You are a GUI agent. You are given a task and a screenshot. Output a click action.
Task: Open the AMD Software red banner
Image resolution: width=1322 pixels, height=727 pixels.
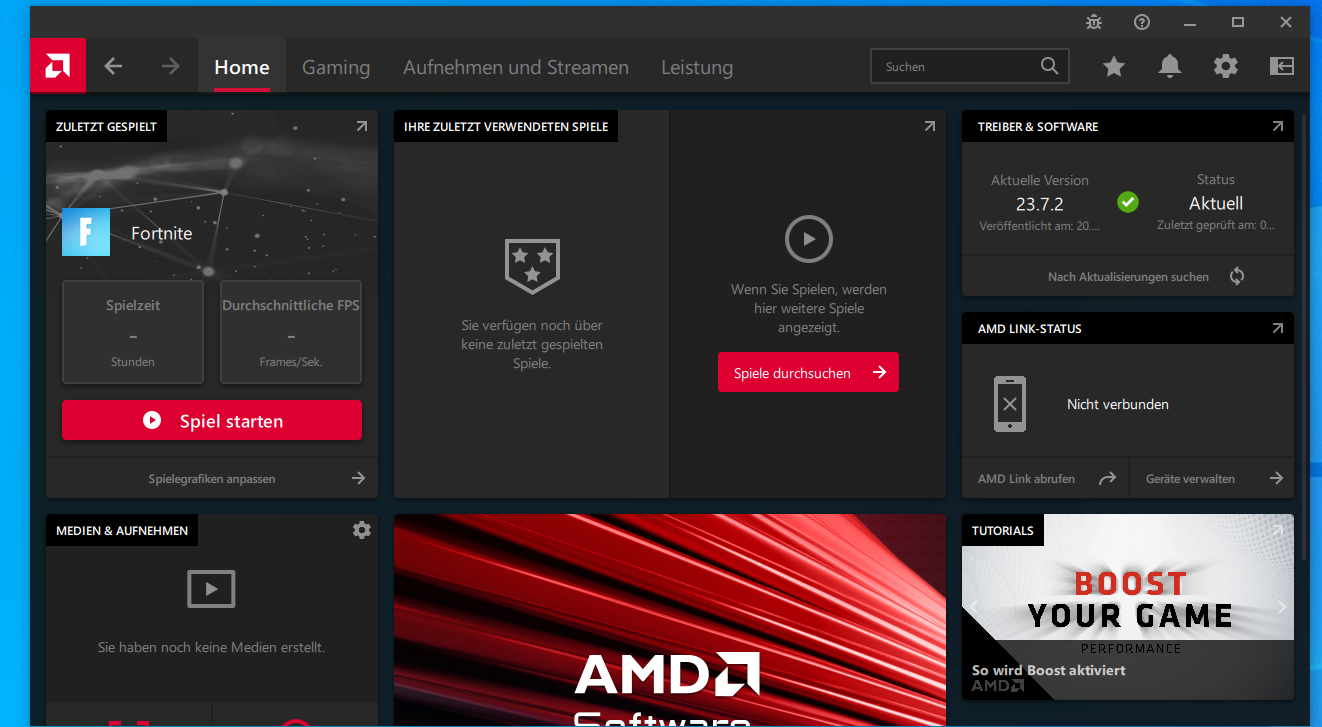point(670,620)
